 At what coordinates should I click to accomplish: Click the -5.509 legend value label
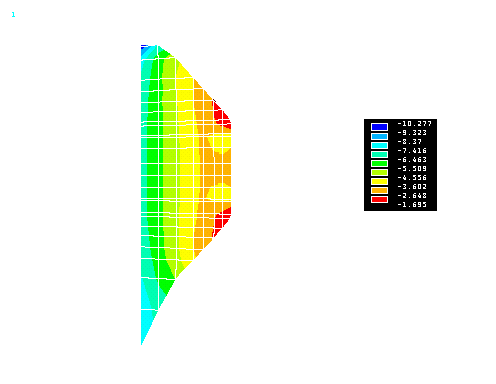[412, 169]
